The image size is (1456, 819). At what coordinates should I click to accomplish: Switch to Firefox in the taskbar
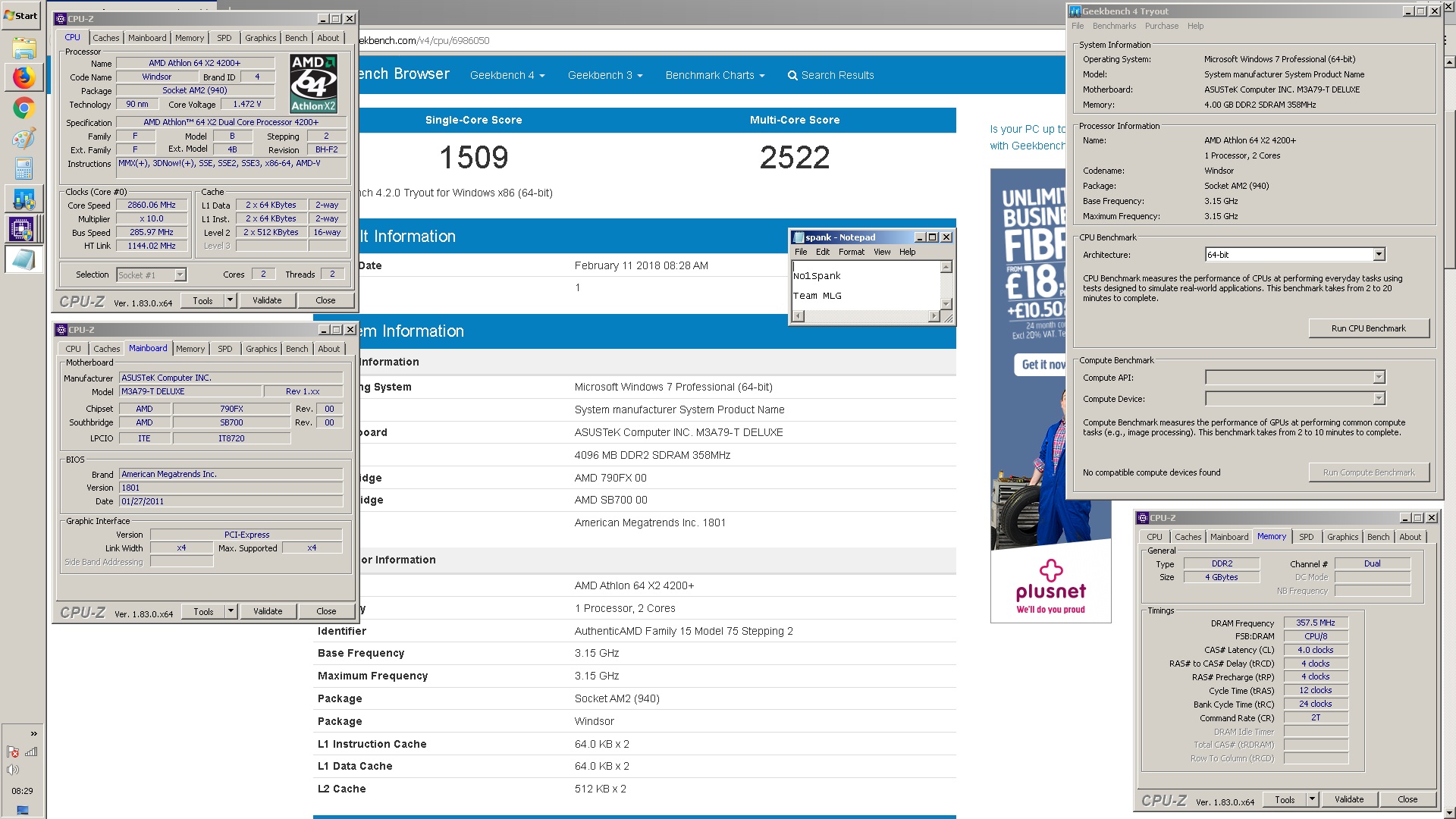(24, 77)
